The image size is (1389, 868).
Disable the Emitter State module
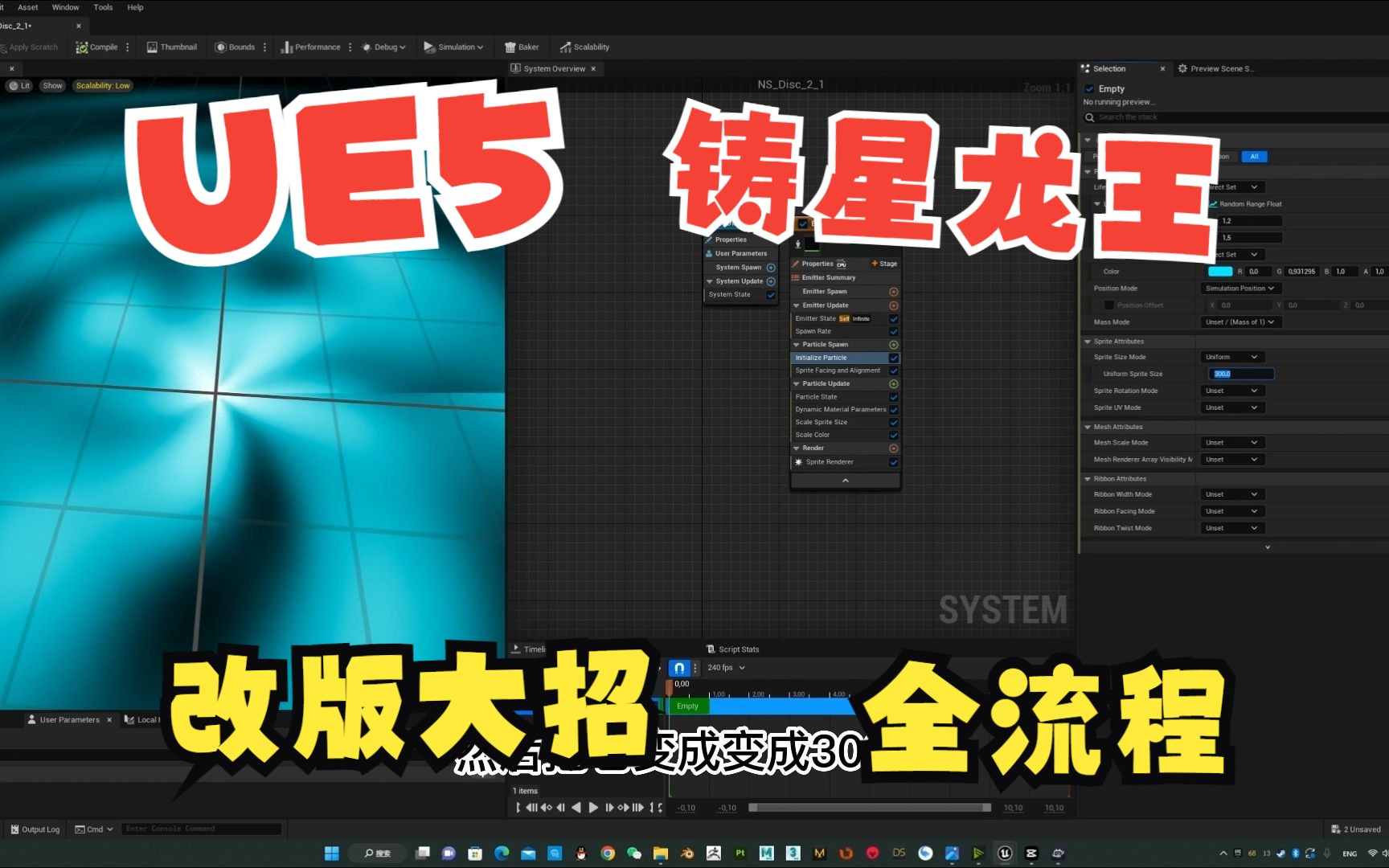[894, 319]
